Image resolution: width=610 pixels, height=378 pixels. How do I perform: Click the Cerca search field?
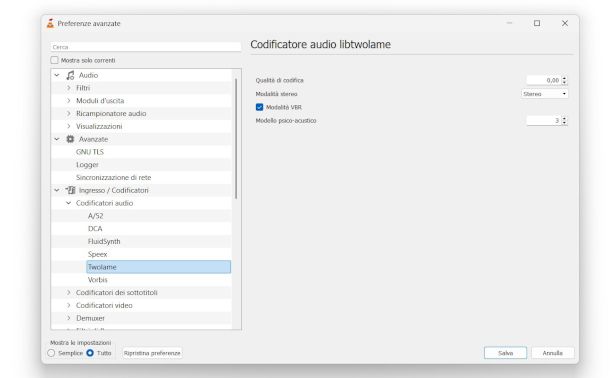point(146,47)
